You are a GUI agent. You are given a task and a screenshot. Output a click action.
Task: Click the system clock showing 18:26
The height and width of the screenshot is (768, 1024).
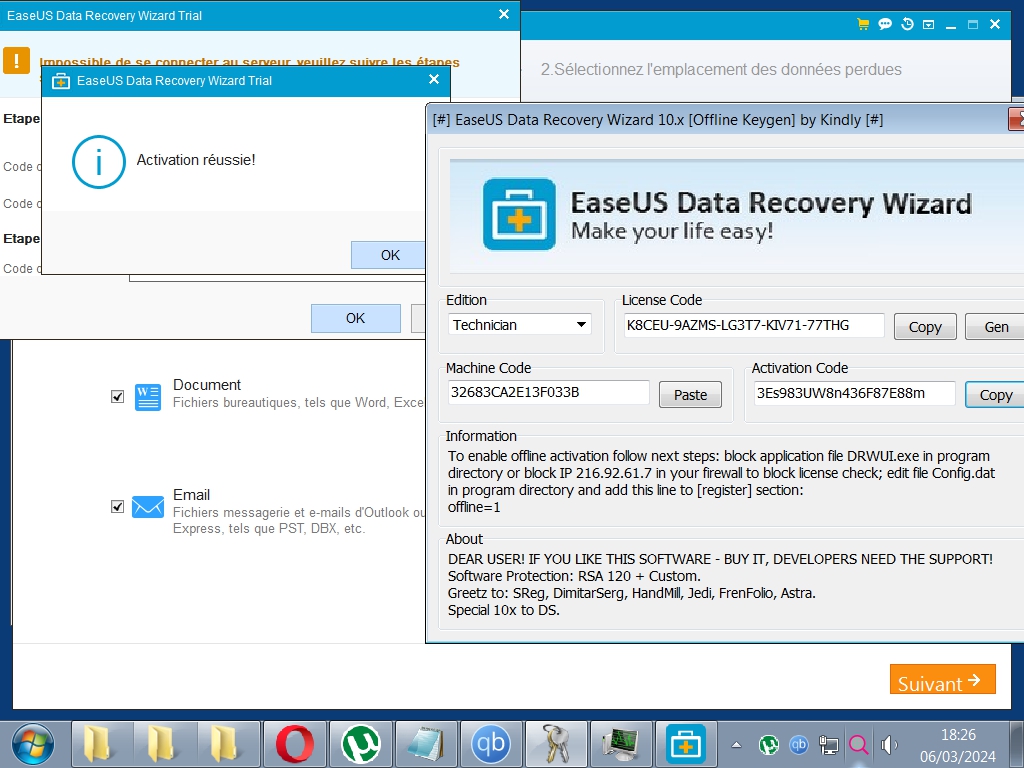pyautogui.click(x=958, y=744)
